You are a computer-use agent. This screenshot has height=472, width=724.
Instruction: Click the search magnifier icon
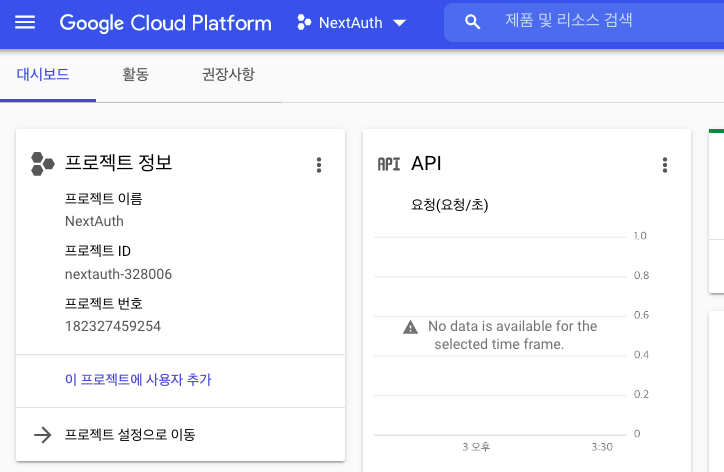click(472, 22)
